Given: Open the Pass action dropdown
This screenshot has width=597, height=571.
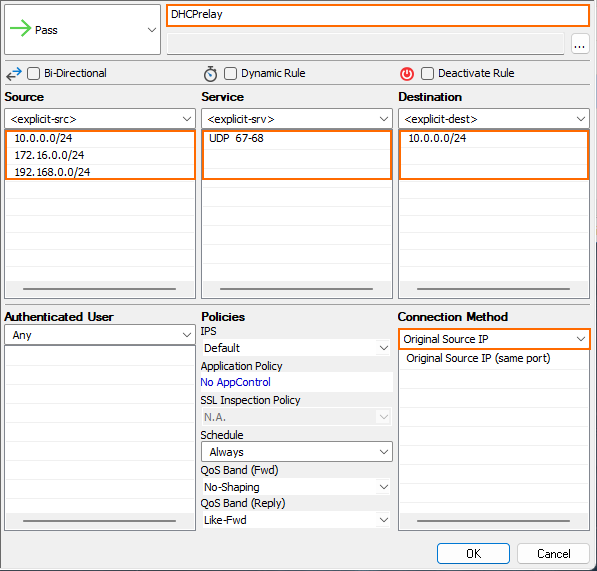Looking at the screenshot, I should click(x=83, y=30).
